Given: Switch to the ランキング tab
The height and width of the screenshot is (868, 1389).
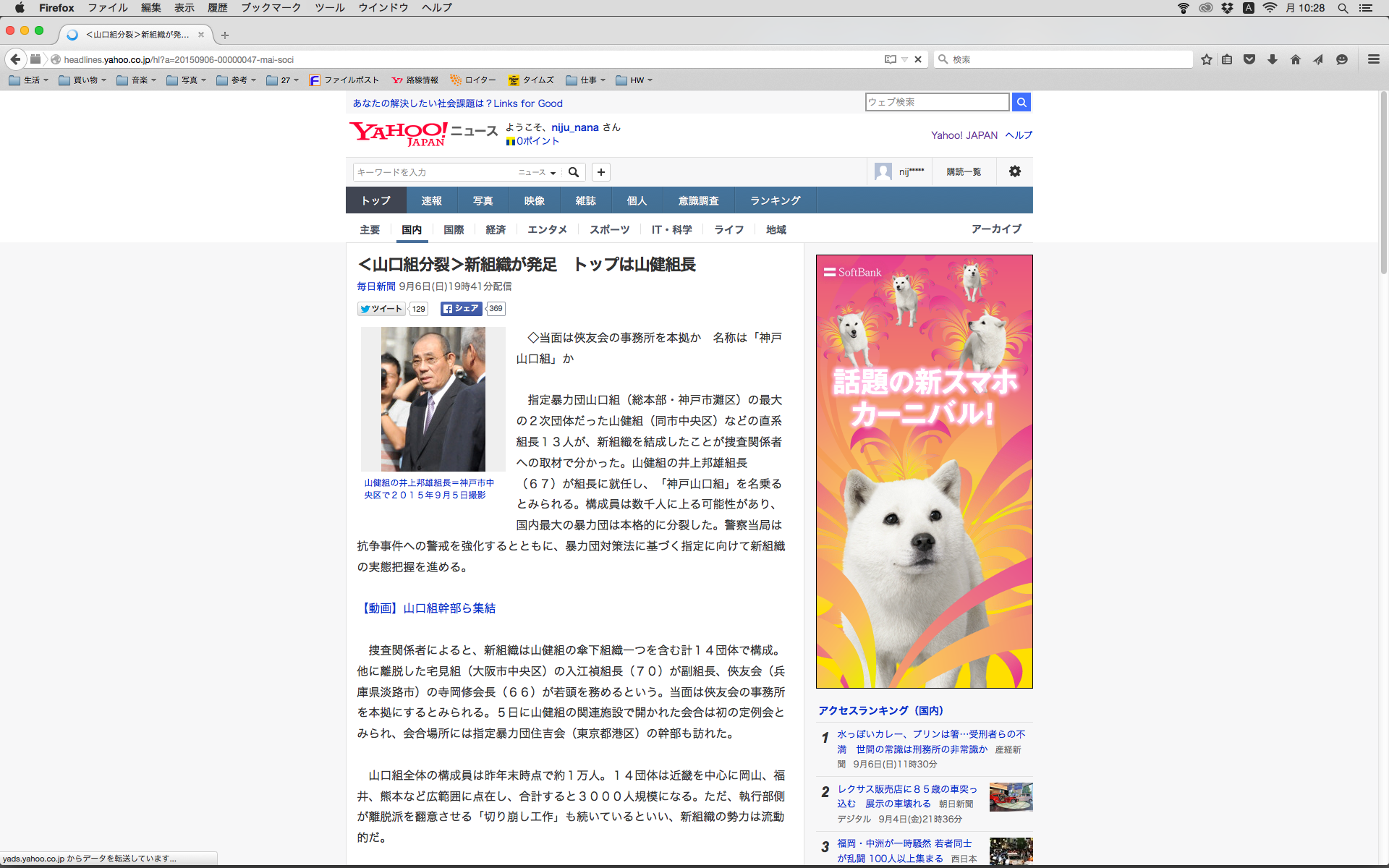Looking at the screenshot, I should point(775,200).
